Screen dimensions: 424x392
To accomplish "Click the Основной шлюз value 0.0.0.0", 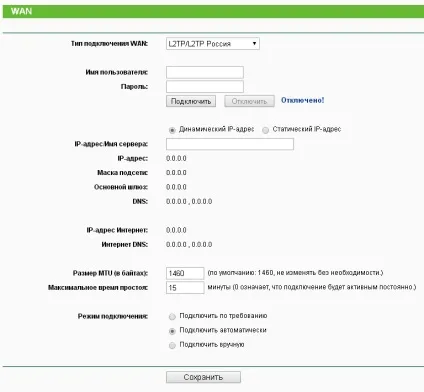I will coord(176,187).
